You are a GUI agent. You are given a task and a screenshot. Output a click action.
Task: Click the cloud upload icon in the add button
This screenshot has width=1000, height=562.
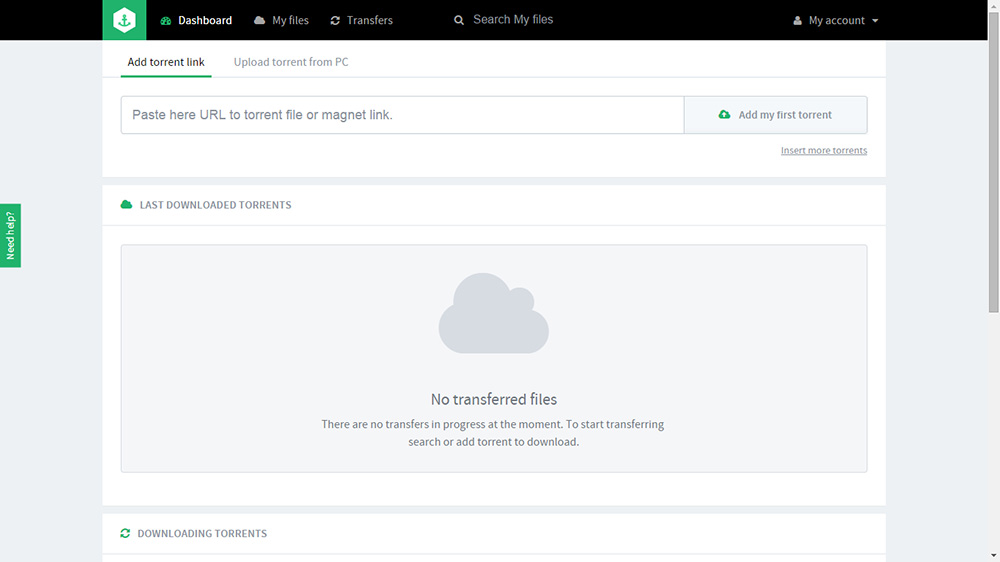tap(725, 115)
